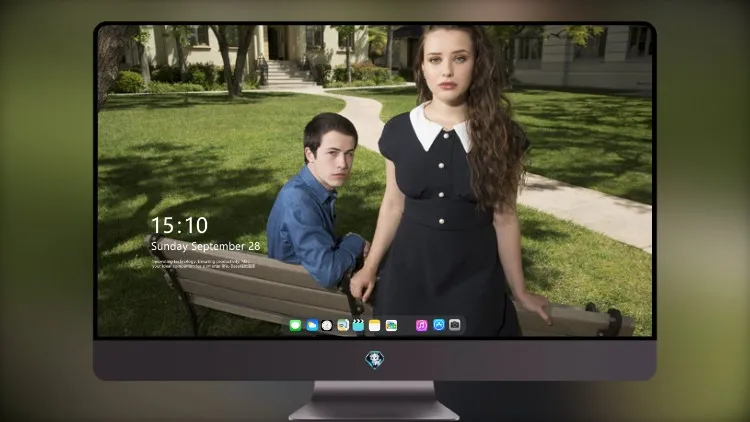Click the Sunday September 28 date text
Image resolution: width=750 pixels, height=422 pixels.
(206, 246)
